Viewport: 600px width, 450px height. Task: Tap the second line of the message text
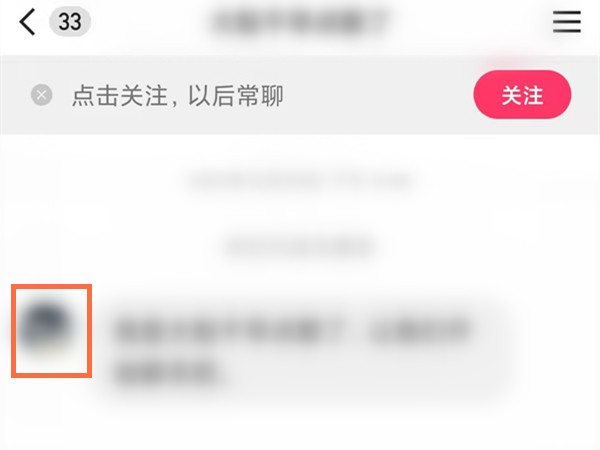point(168,371)
